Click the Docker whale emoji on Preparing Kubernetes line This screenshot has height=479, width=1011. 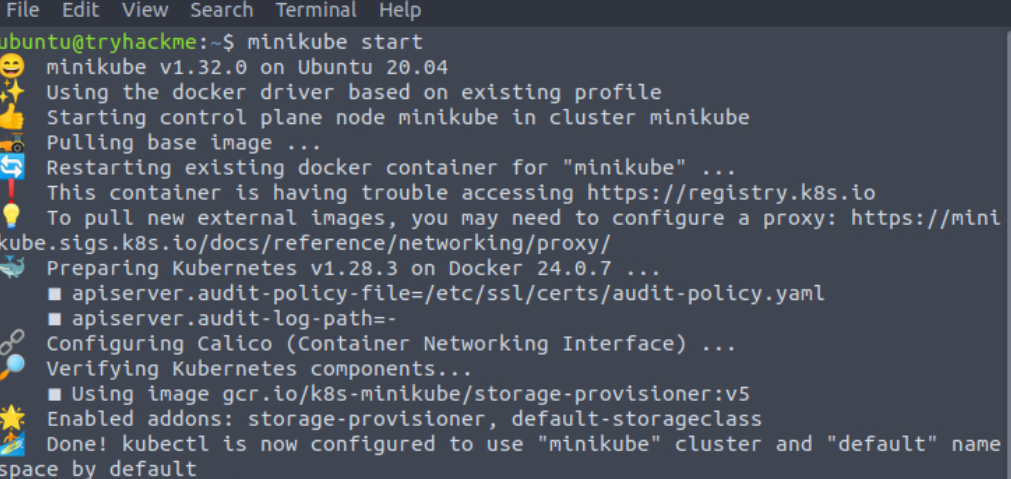pos(10,268)
